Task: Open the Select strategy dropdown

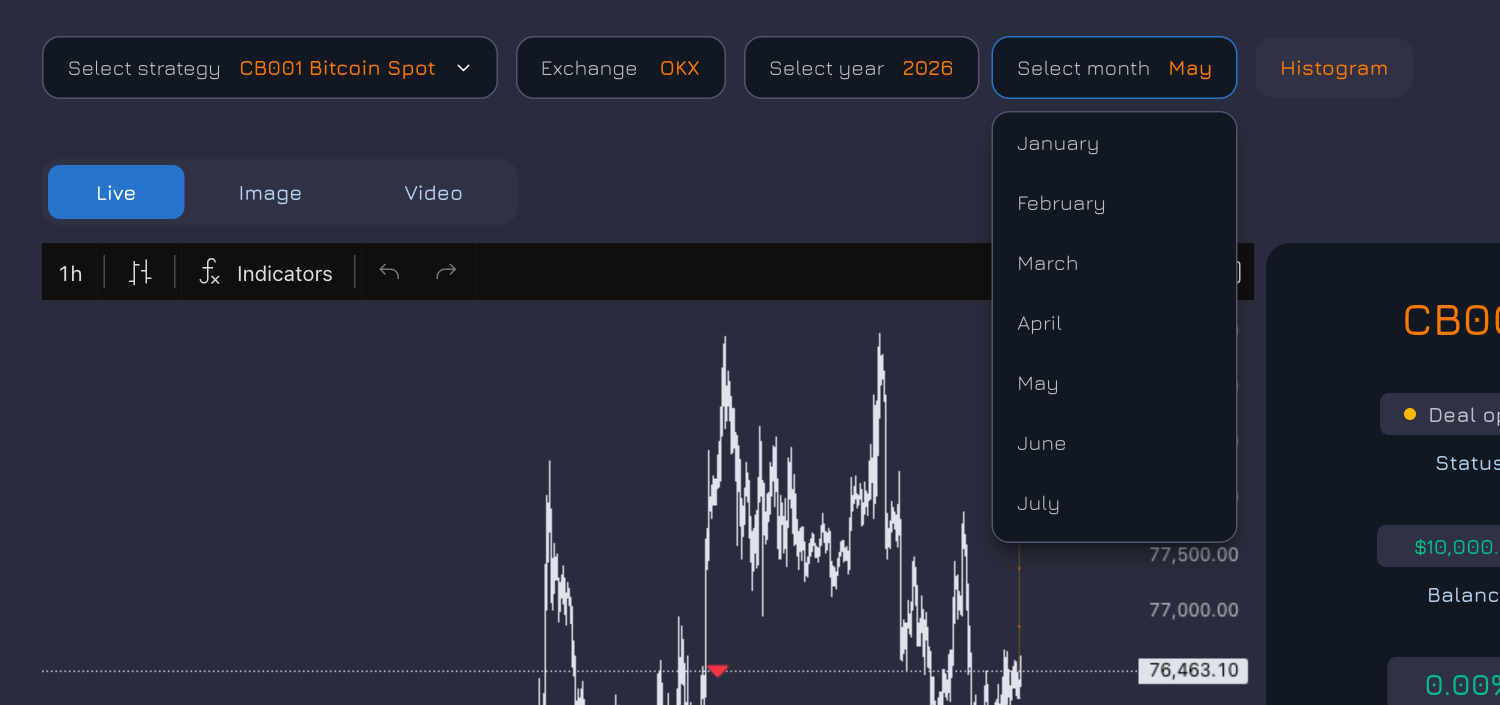Action: [x=270, y=68]
